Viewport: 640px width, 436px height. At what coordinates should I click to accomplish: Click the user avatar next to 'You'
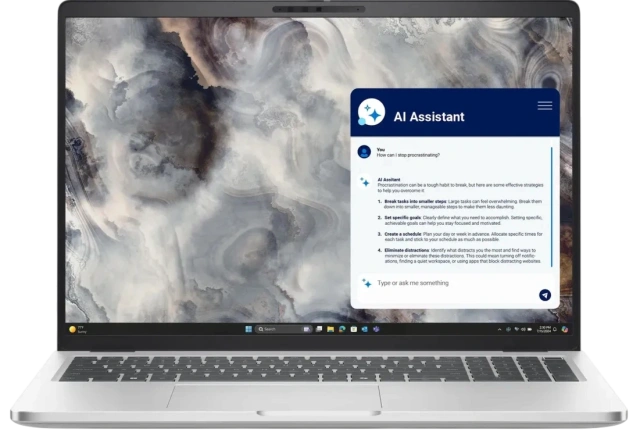click(x=364, y=152)
